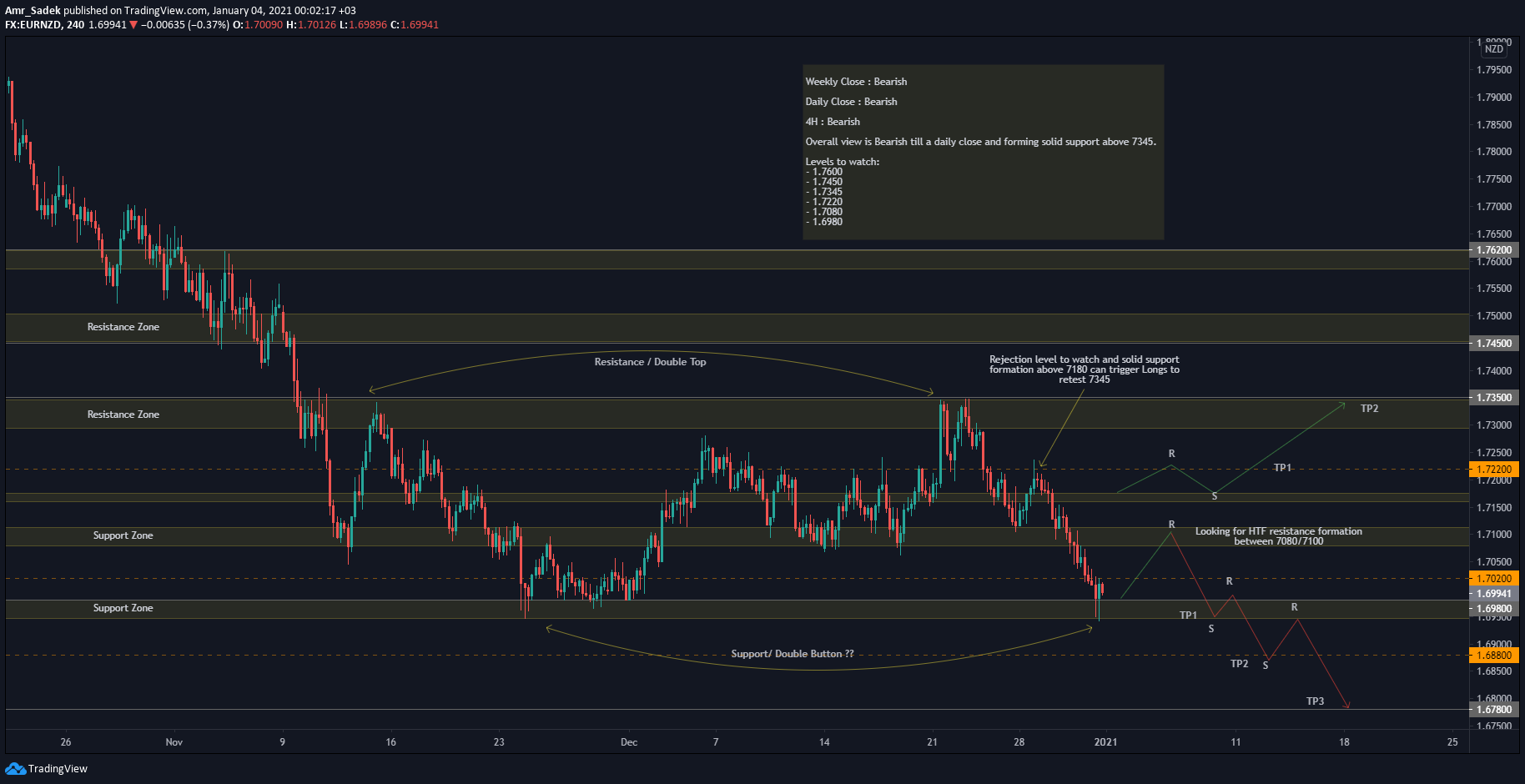Click the FX:EURNZD symbol name in header
The height and width of the screenshot is (784, 1525).
pos(33,25)
